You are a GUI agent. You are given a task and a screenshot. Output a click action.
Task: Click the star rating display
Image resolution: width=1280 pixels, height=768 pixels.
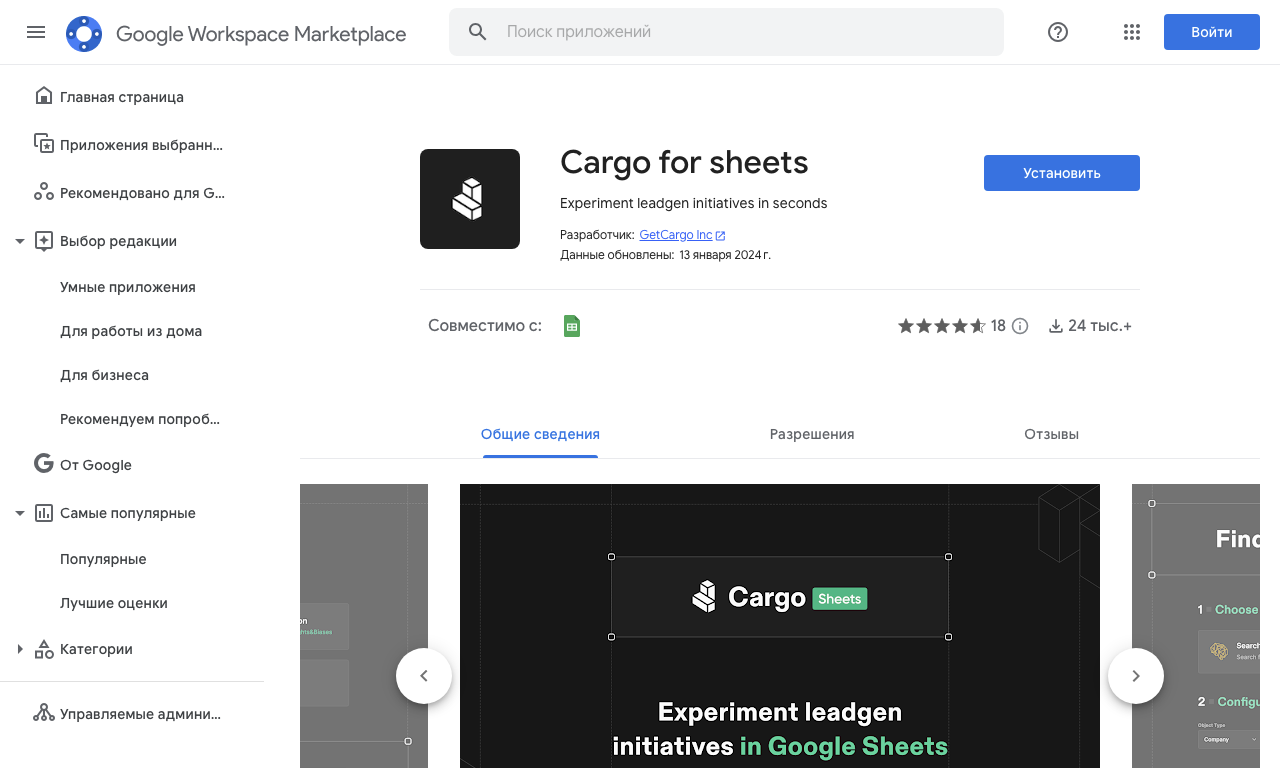[942, 326]
